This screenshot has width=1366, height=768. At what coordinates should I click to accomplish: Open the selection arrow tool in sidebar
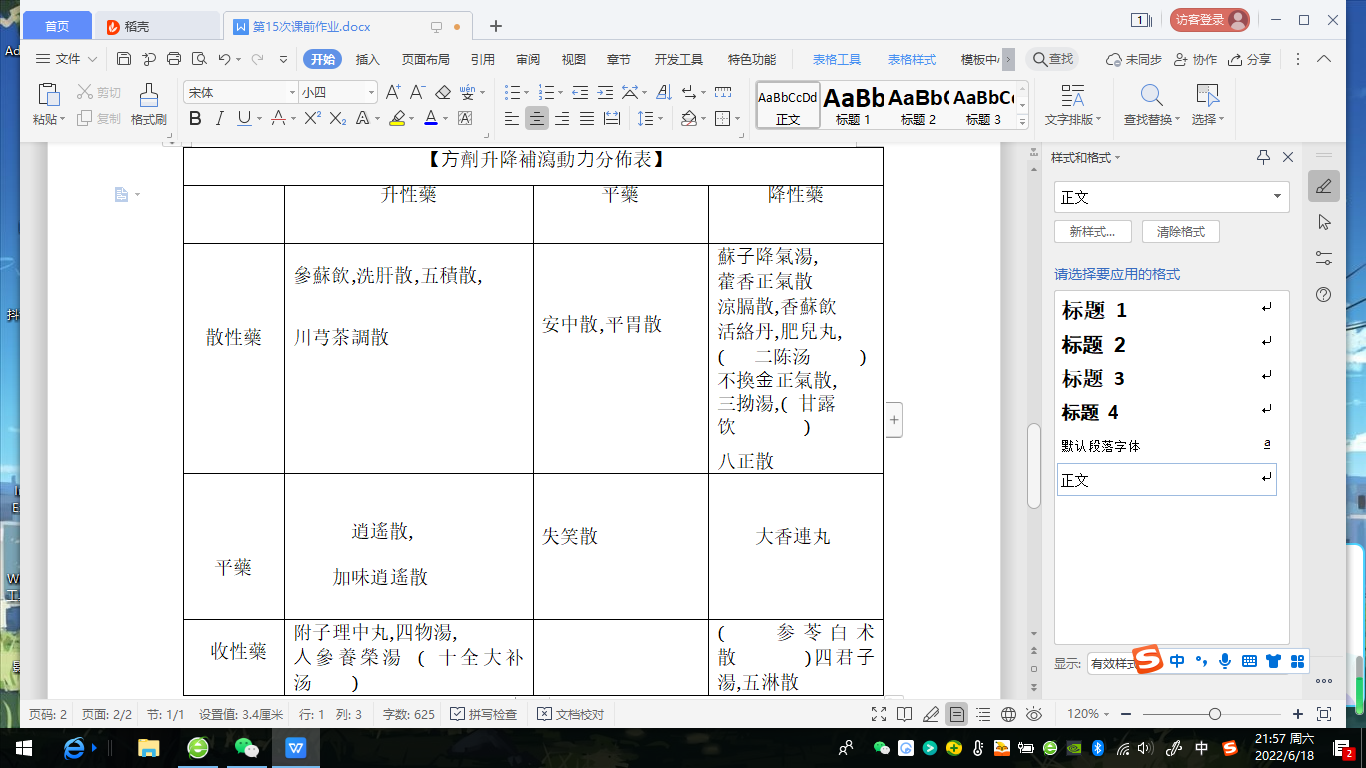(1324, 222)
